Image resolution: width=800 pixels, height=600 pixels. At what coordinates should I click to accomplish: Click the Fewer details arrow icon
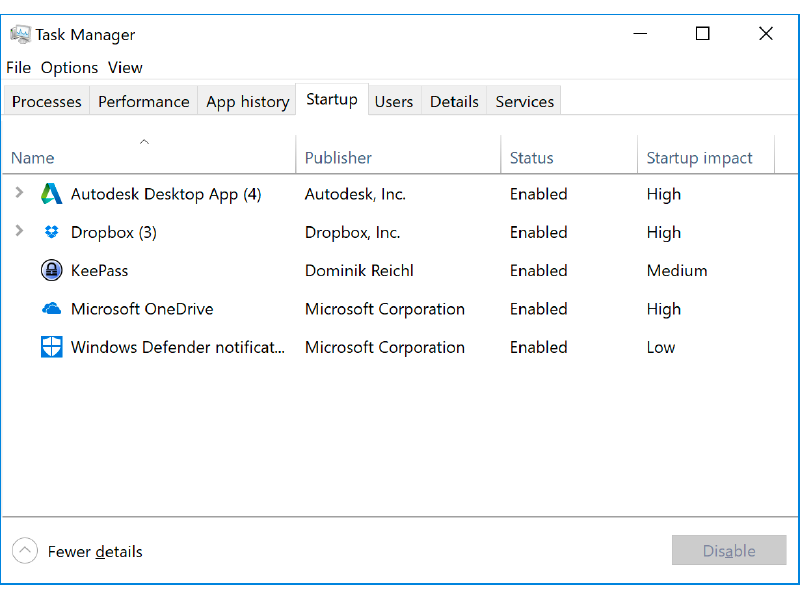click(x=24, y=550)
